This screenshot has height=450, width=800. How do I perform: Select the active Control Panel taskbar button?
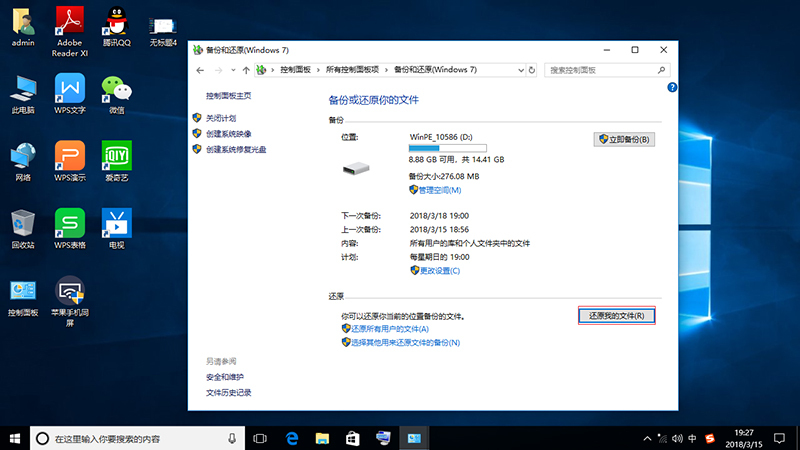click(x=414, y=438)
